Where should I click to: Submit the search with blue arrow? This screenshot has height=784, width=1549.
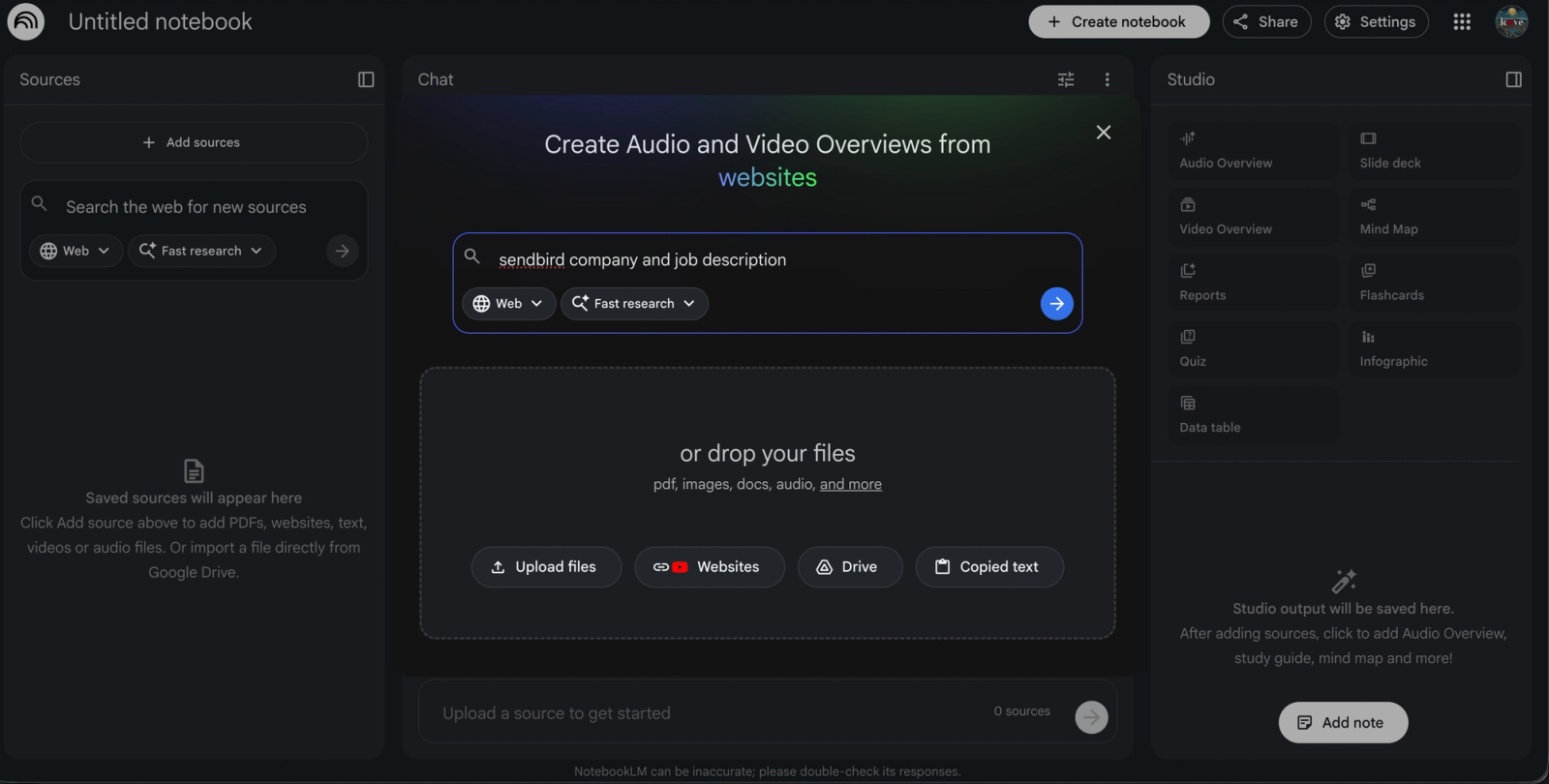pos(1056,304)
